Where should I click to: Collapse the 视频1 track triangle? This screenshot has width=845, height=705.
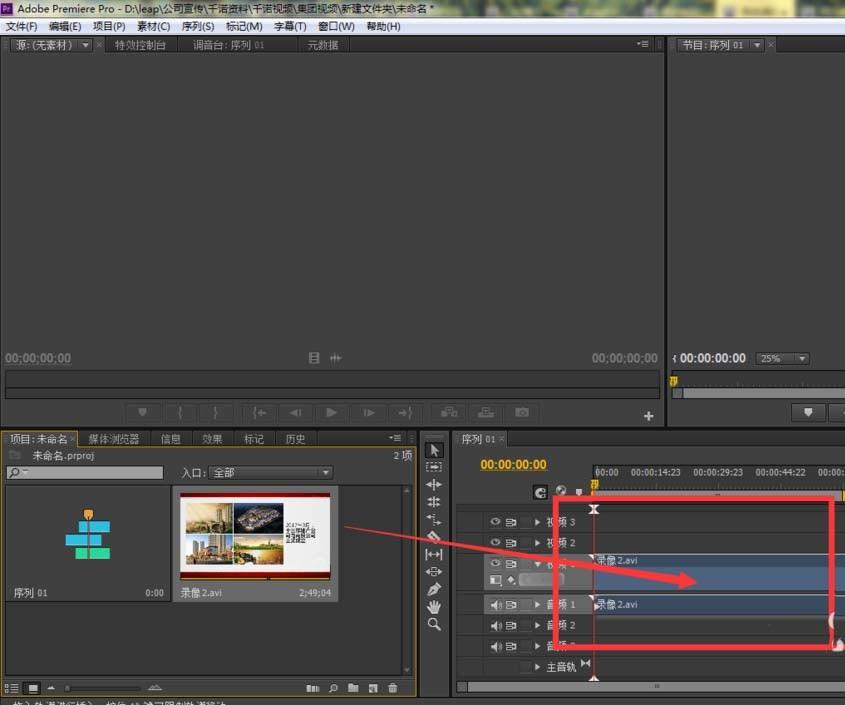click(537, 563)
